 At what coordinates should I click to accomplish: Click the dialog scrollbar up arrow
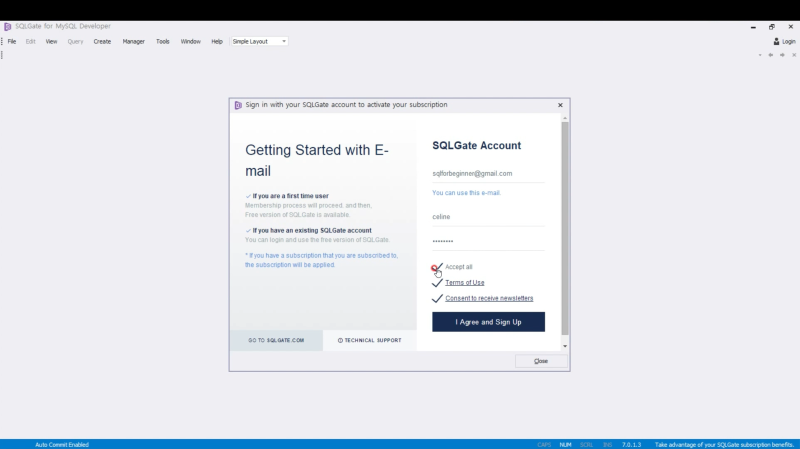point(565,118)
